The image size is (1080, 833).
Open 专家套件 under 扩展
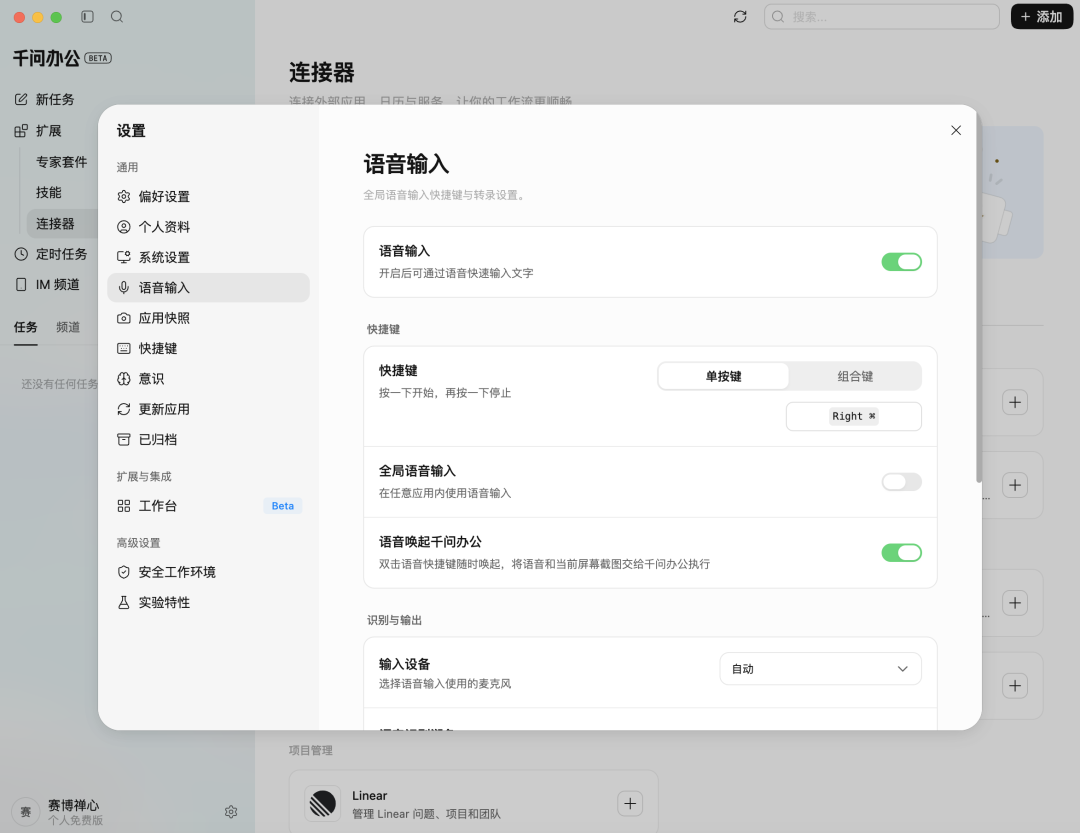61,162
